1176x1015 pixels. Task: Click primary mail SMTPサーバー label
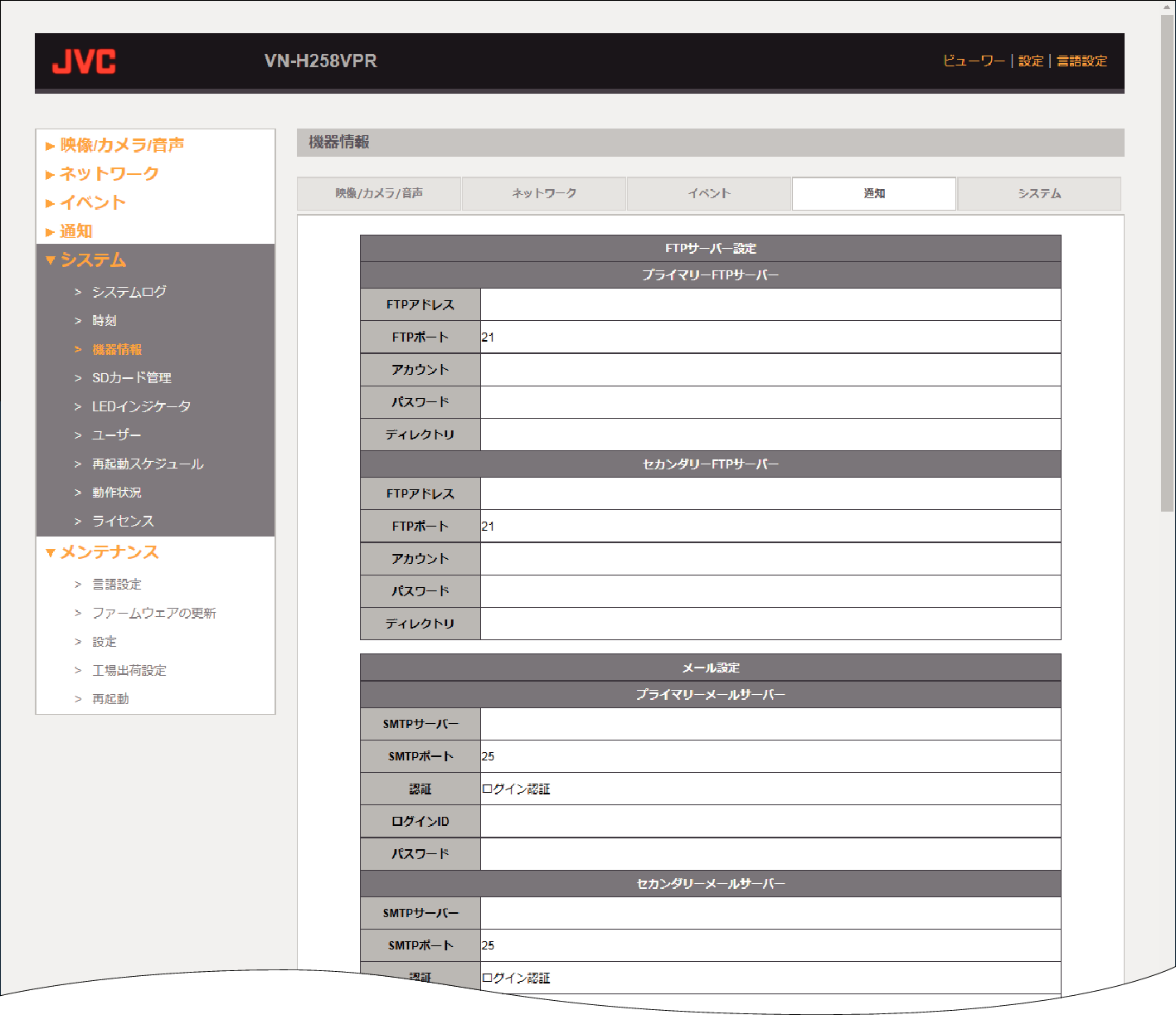coord(420,724)
